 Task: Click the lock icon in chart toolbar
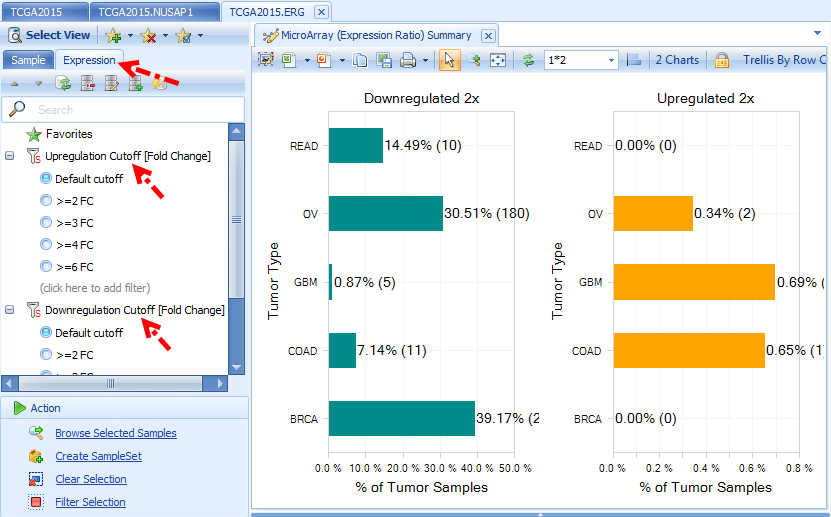(x=721, y=60)
